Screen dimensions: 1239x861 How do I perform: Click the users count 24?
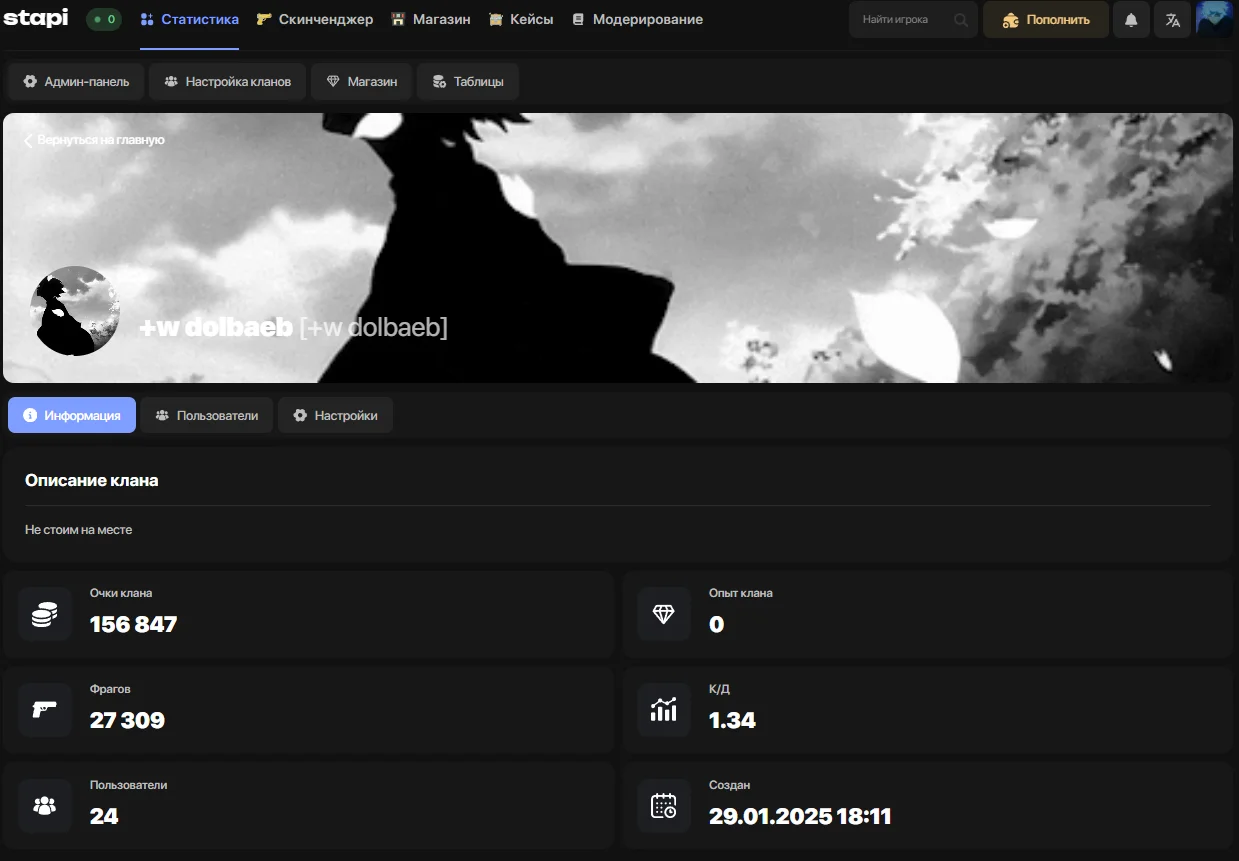(x=104, y=817)
